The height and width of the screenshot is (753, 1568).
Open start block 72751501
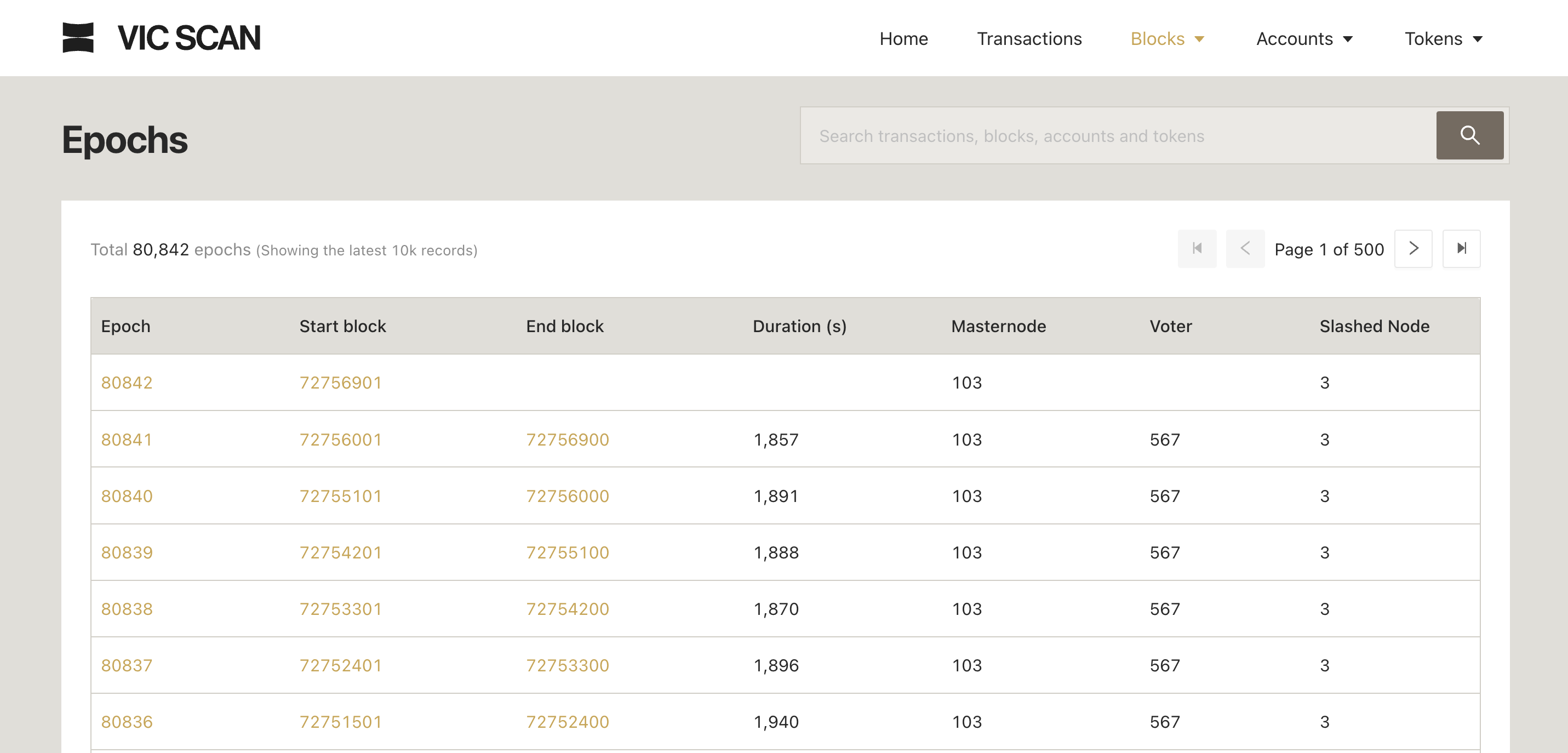[340, 722]
